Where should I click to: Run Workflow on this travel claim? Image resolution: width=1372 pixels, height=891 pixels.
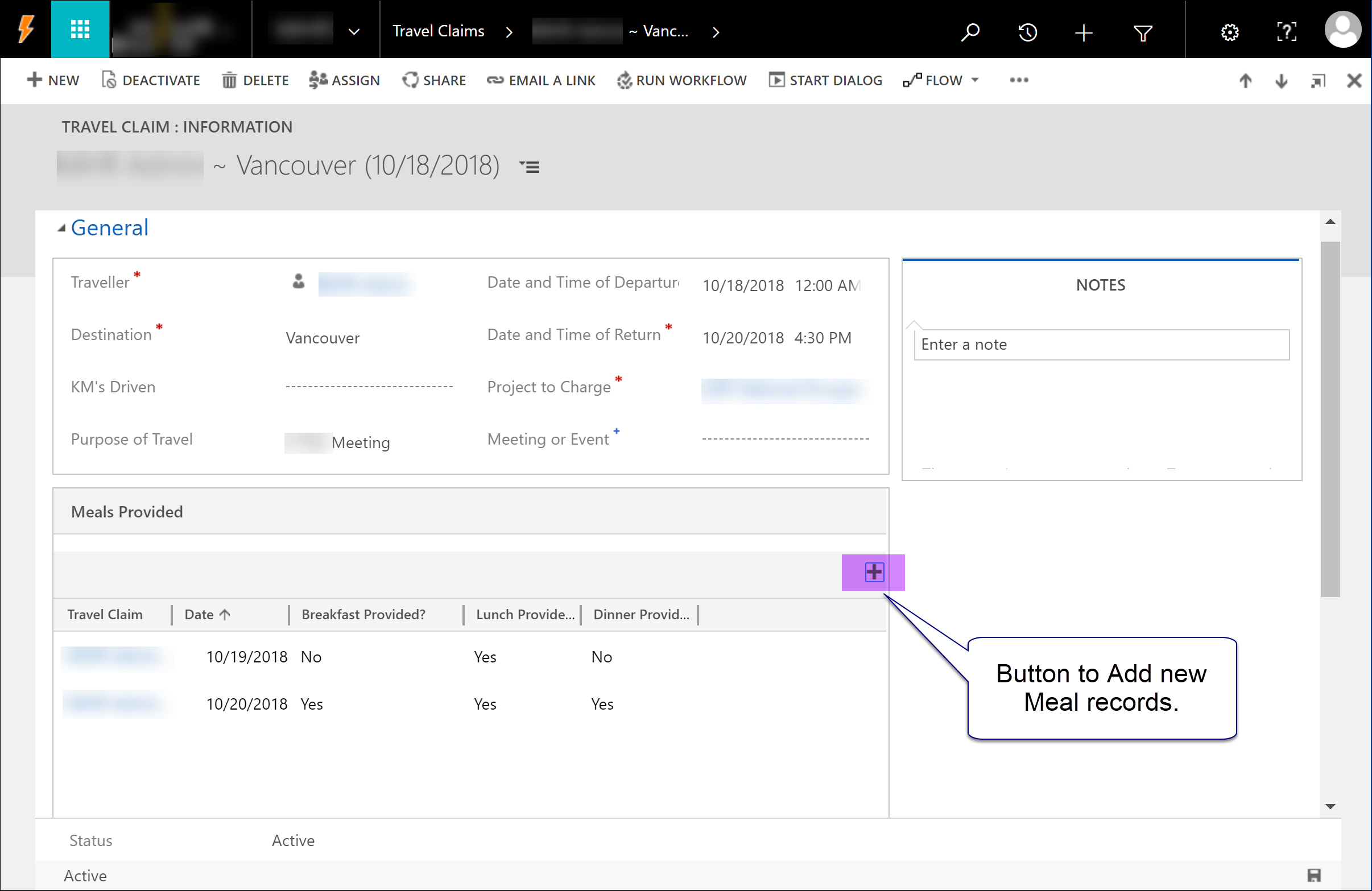[681, 81]
